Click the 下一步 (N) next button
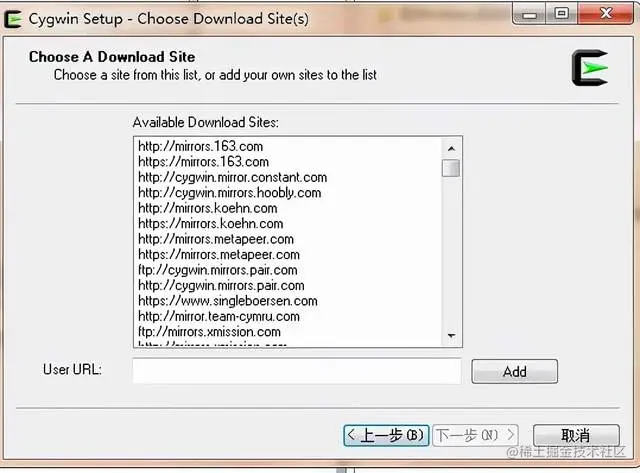The image size is (640, 473). pos(476,435)
